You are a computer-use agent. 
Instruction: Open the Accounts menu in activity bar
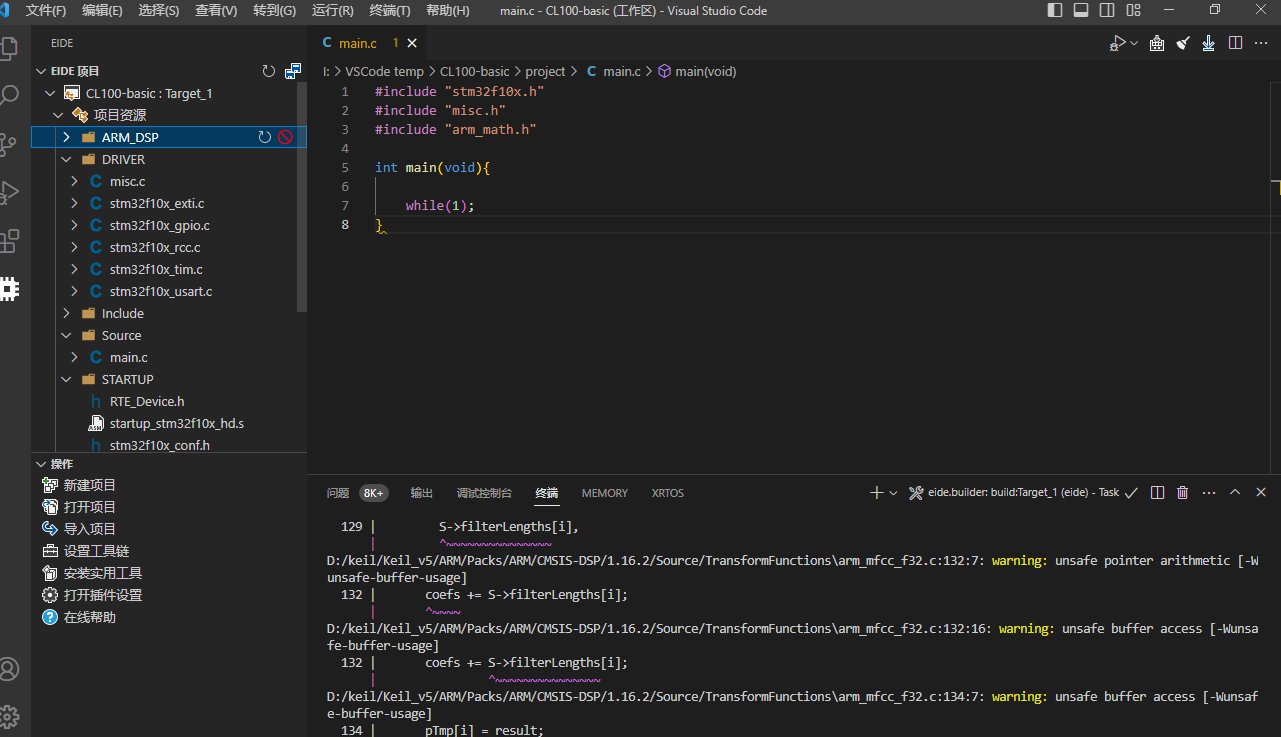pos(9,669)
